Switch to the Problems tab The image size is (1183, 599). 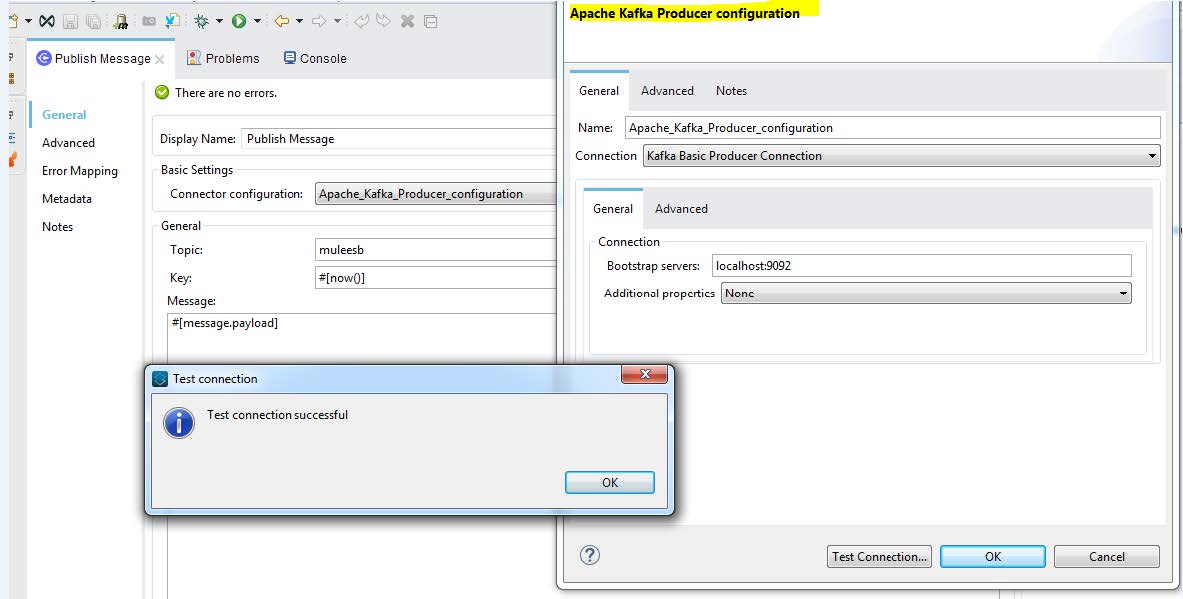(223, 58)
